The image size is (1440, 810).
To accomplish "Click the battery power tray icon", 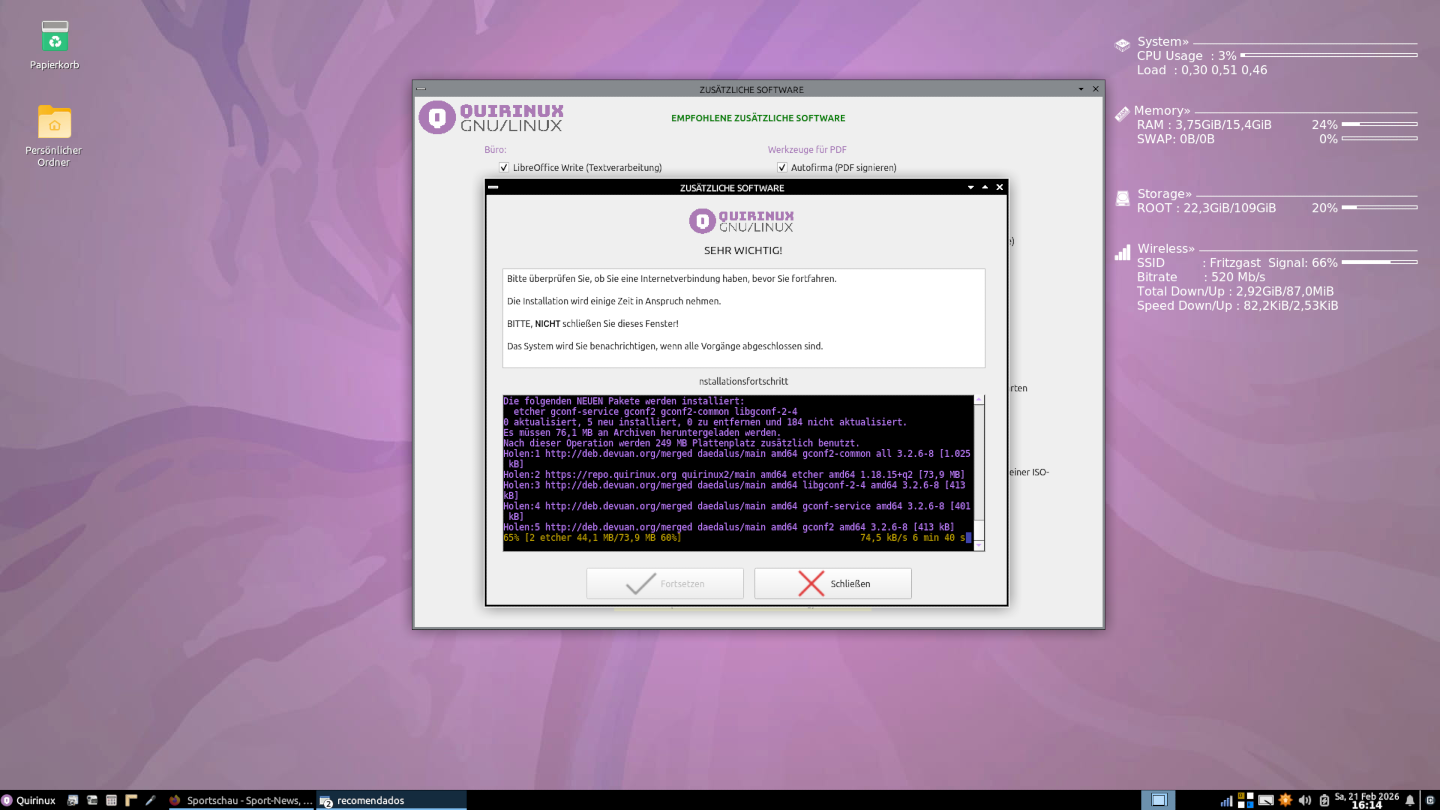I will pyautogui.click(x=1323, y=800).
